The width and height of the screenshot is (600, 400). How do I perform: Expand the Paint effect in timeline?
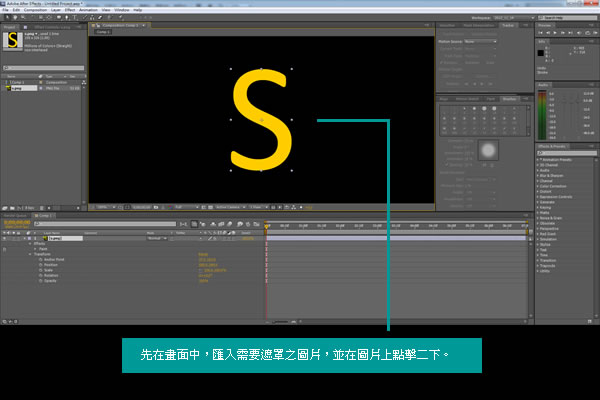[x=36, y=249]
